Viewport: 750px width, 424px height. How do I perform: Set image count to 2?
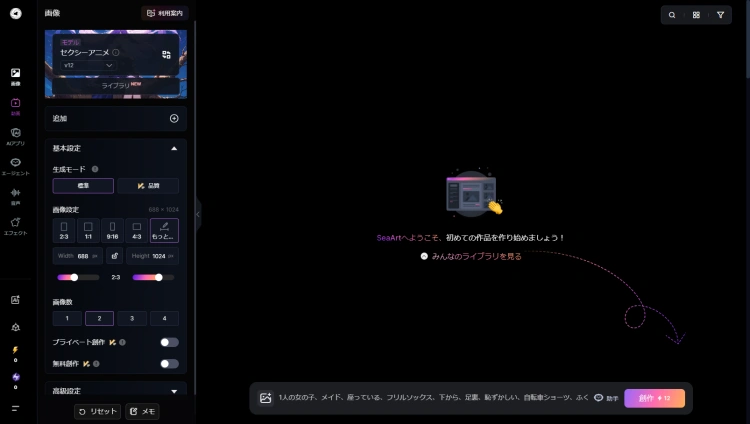(x=99, y=318)
